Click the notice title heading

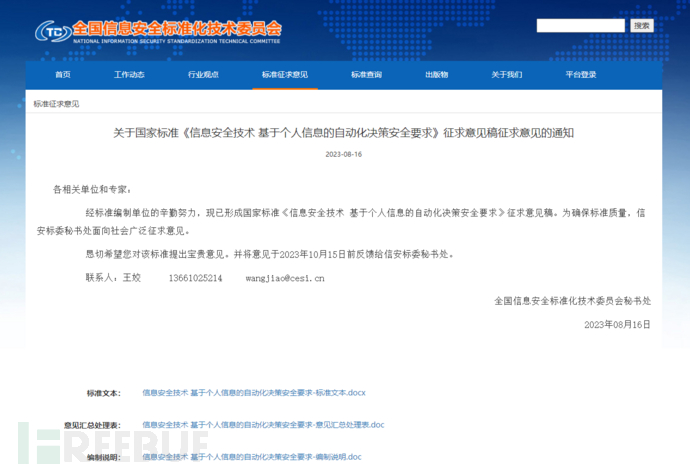click(x=344, y=133)
